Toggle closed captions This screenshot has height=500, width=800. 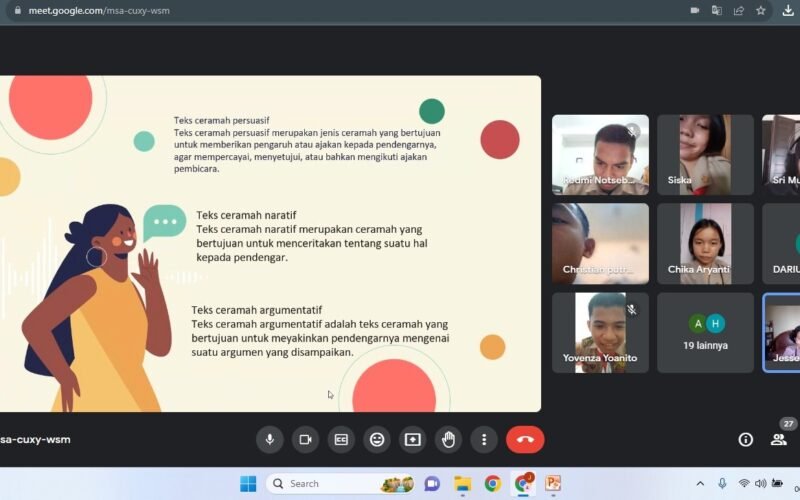click(341, 439)
